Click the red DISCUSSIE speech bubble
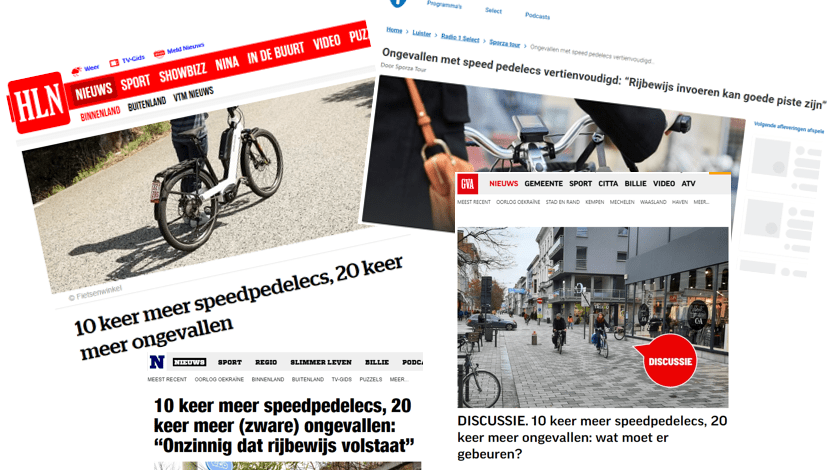The width and height of the screenshot is (830, 470). pos(668,361)
